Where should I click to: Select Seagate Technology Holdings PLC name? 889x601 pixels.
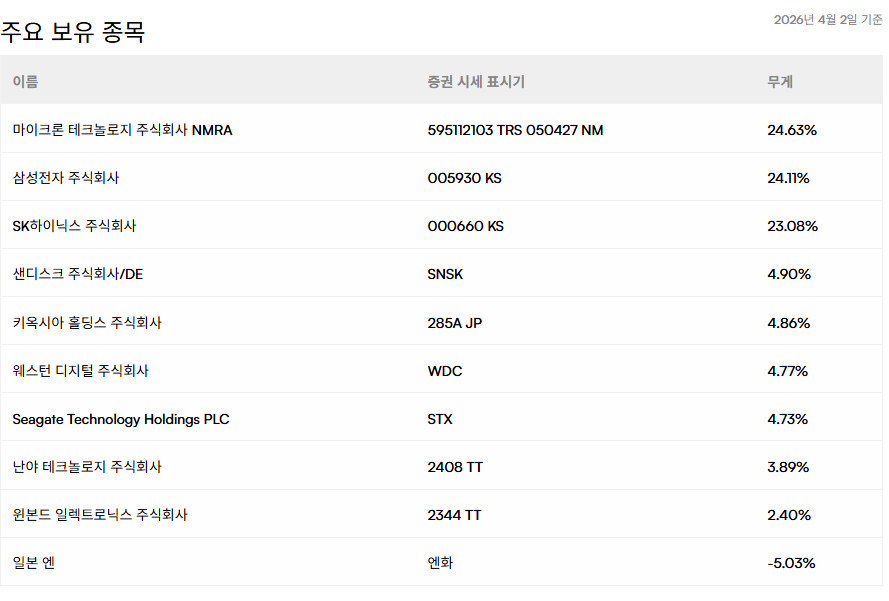tap(121, 419)
